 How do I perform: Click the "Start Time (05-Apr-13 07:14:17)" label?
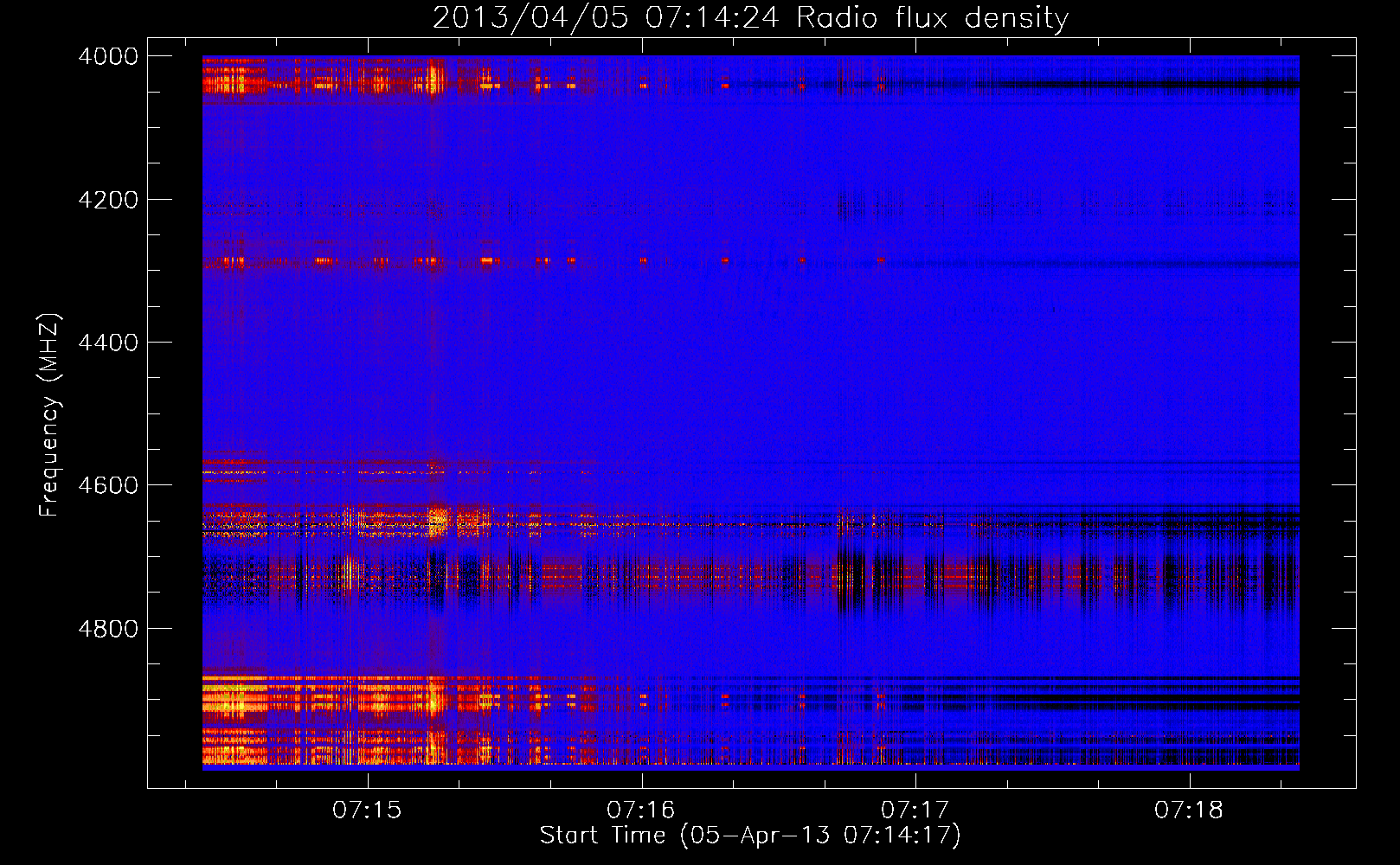click(x=750, y=836)
